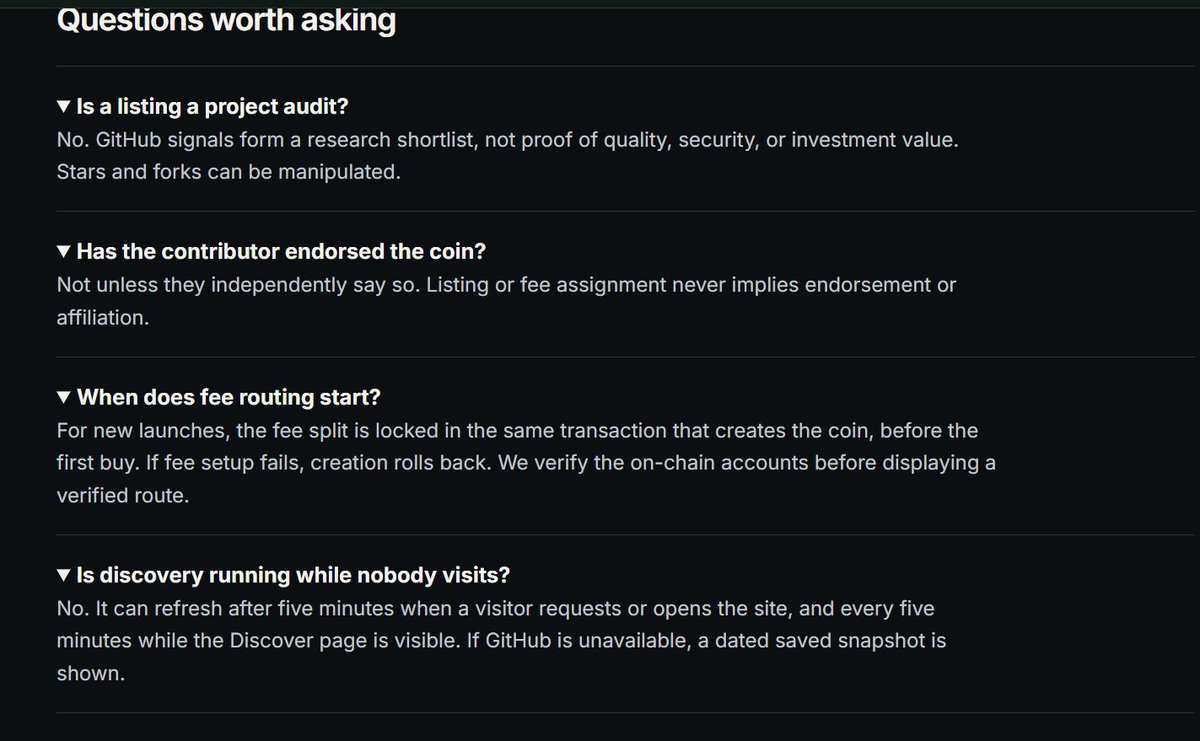Collapse the triangle beside "Is discovery running while nobody visits?"

pos(64,575)
